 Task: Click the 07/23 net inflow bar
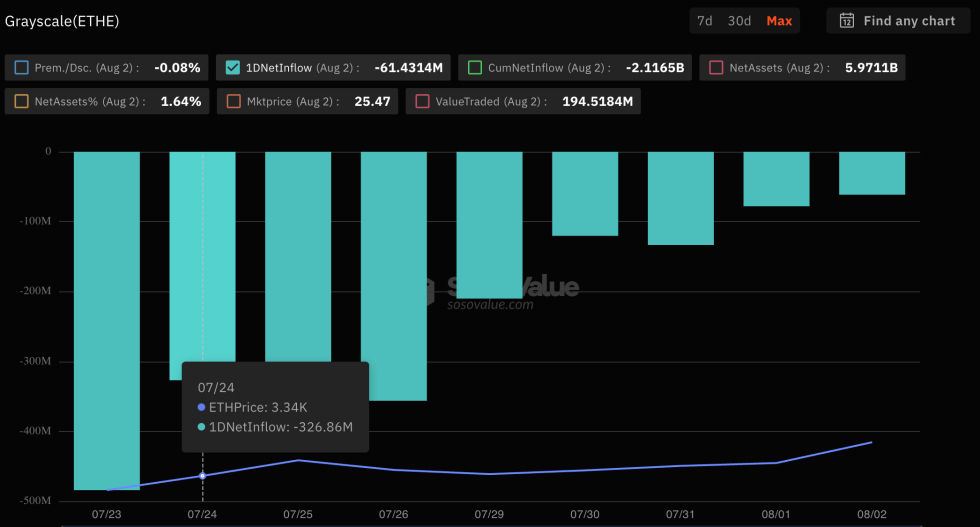coord(107,321)
